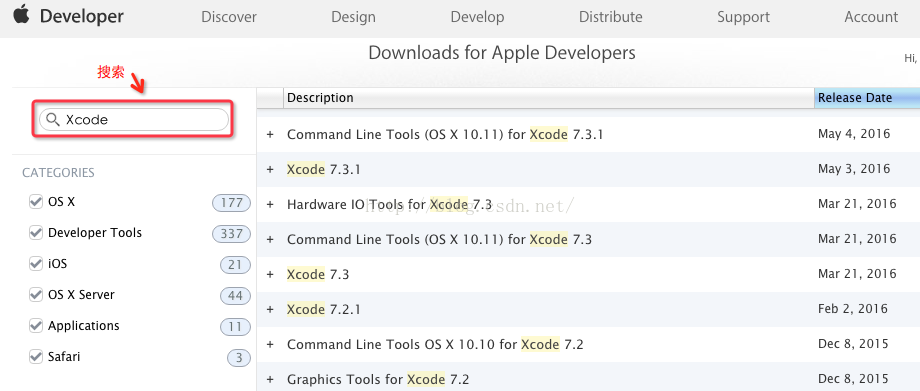Expand the Xcode 7.2.1 row
Viewport: 920px width, 391px height.
tap(270, 309)
